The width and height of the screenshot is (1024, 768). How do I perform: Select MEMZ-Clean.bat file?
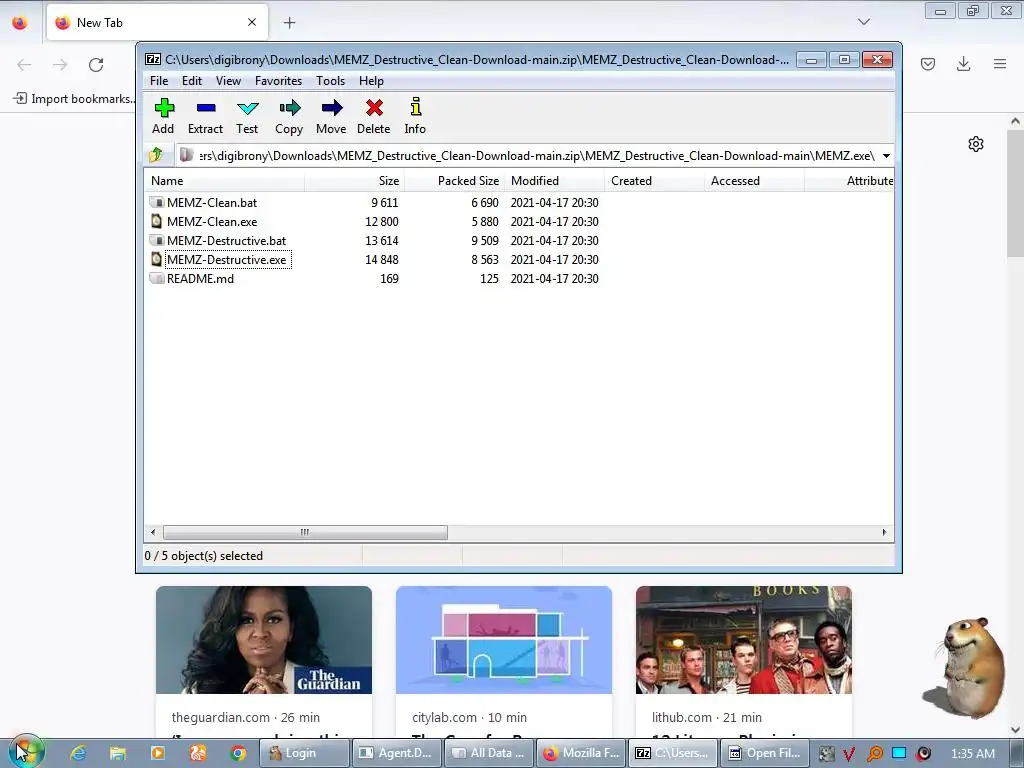(212, 202)
